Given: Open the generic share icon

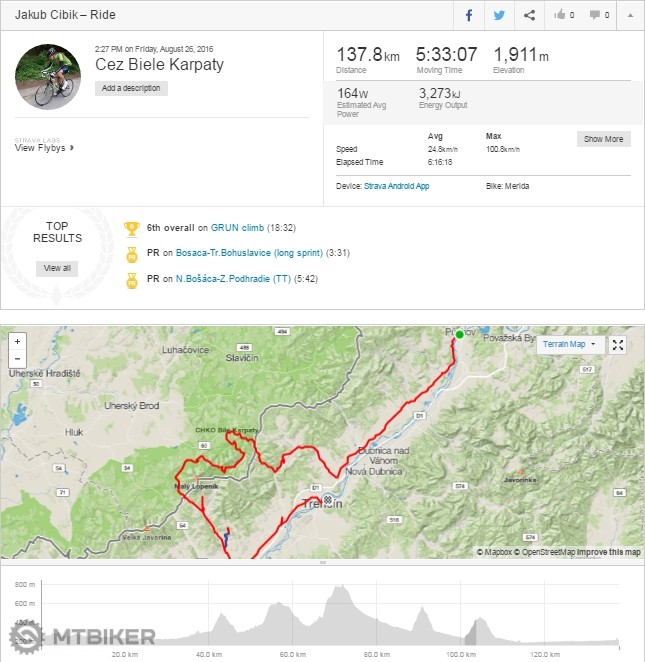Looking at the screenshot, I should [529, 15].
